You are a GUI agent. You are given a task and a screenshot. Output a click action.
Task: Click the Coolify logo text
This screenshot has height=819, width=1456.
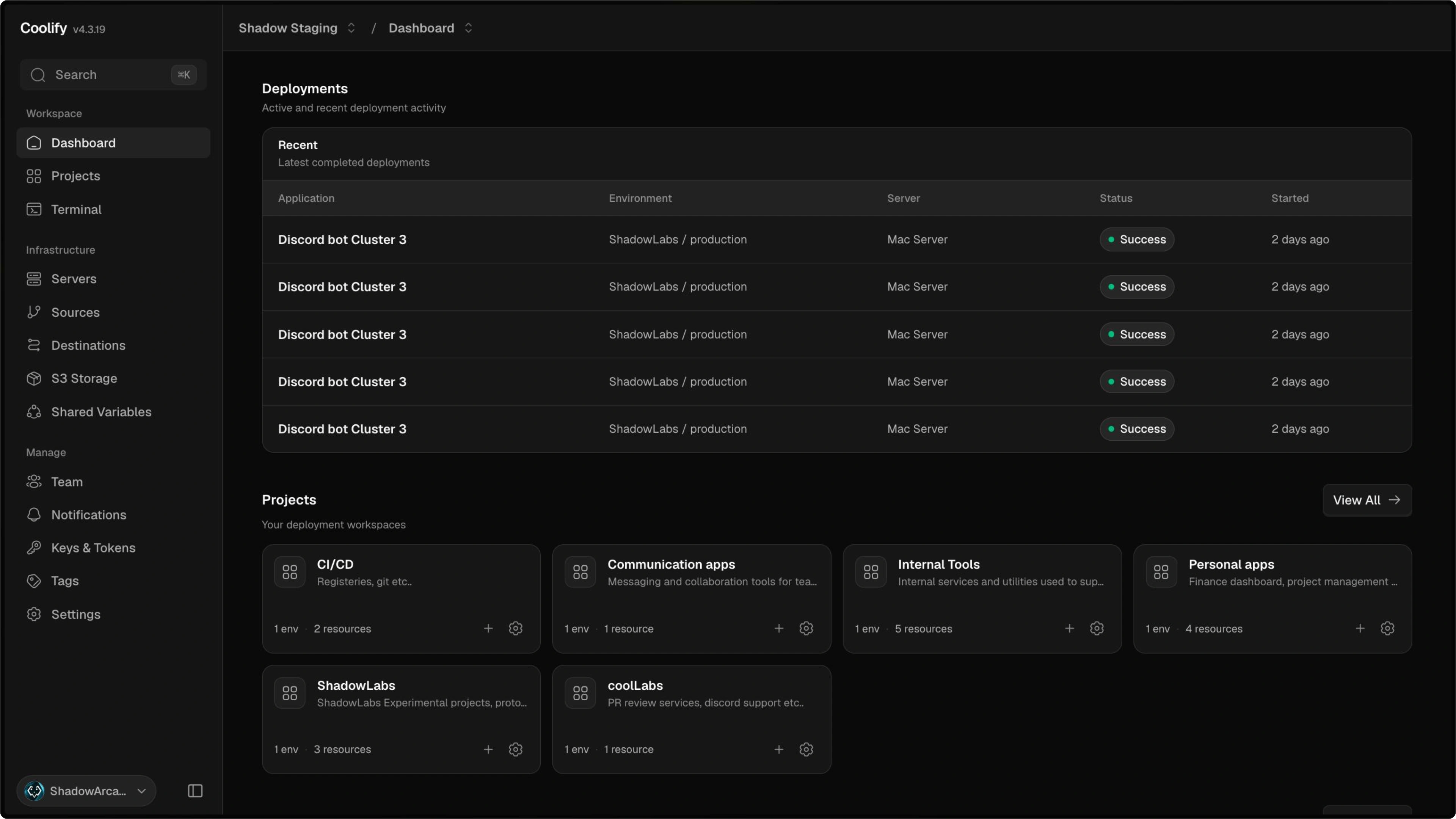click(x=44, y=28)
